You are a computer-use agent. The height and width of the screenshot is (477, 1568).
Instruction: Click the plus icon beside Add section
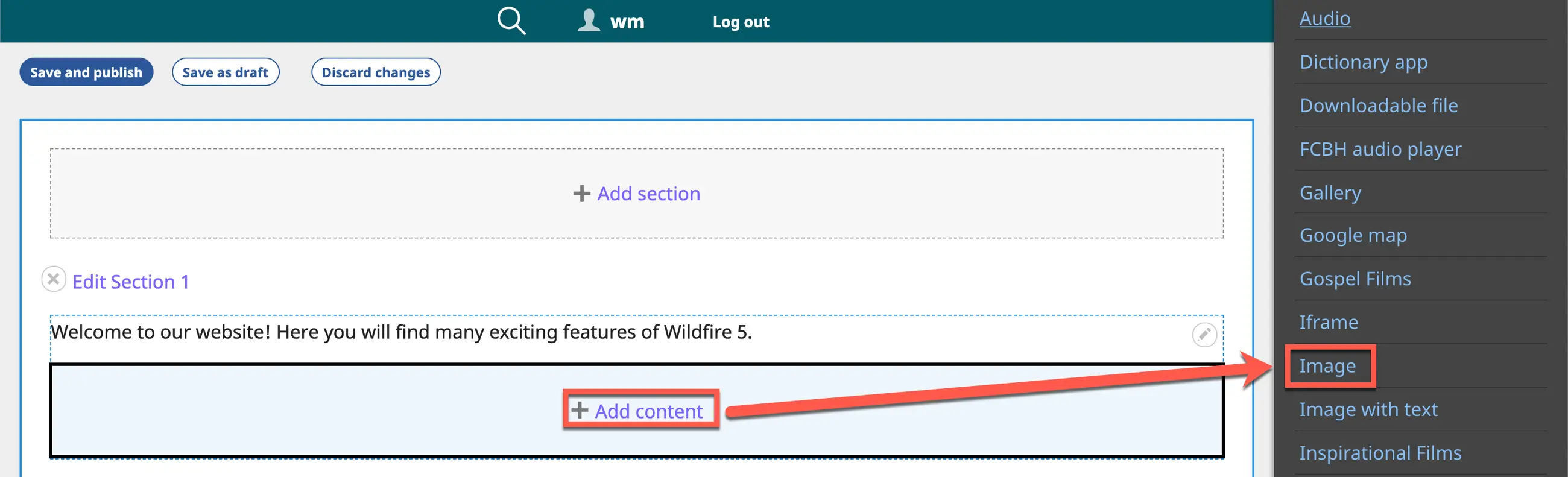[x=581, y=194]
